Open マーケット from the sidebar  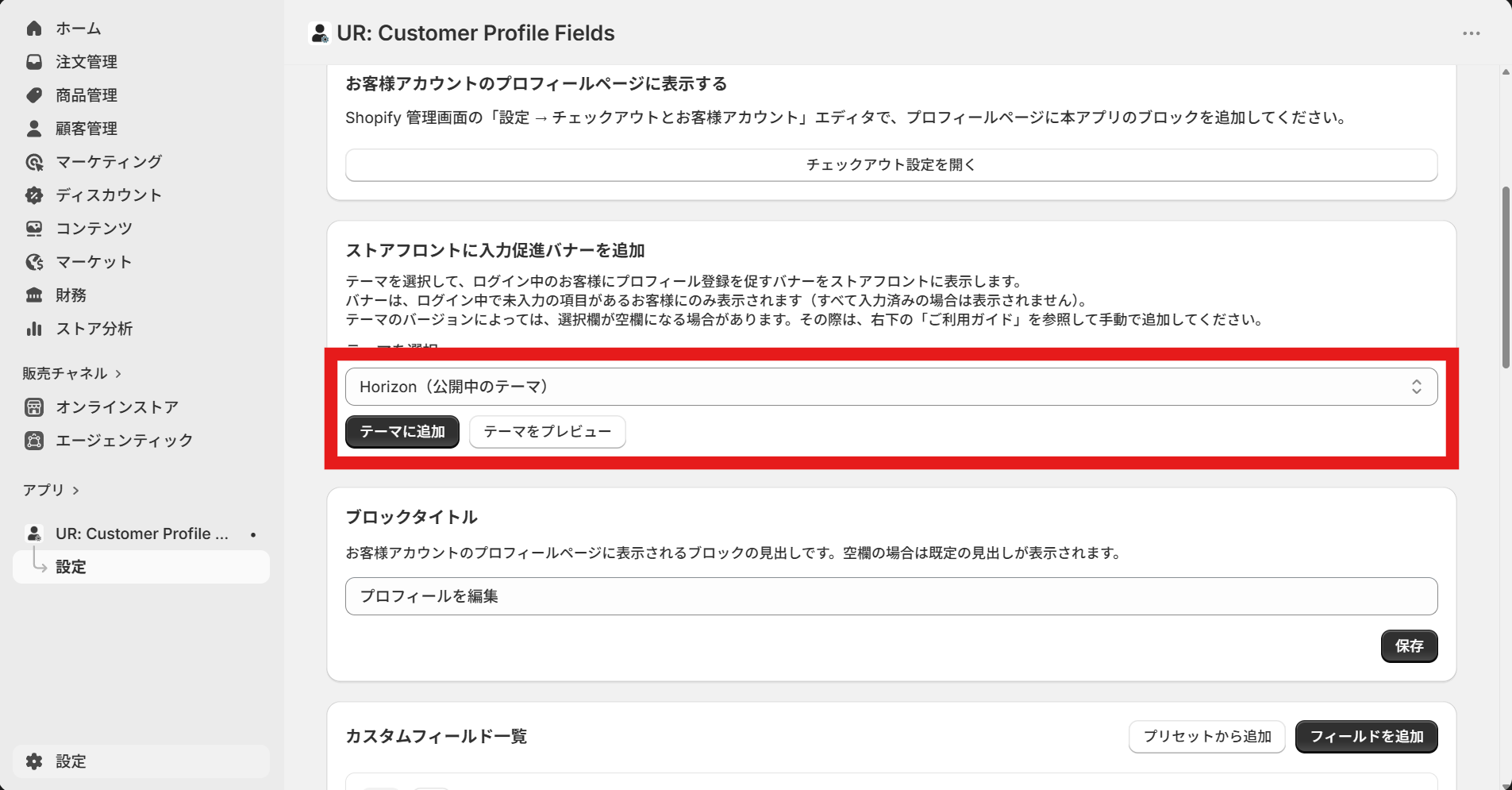coord(94,262)
